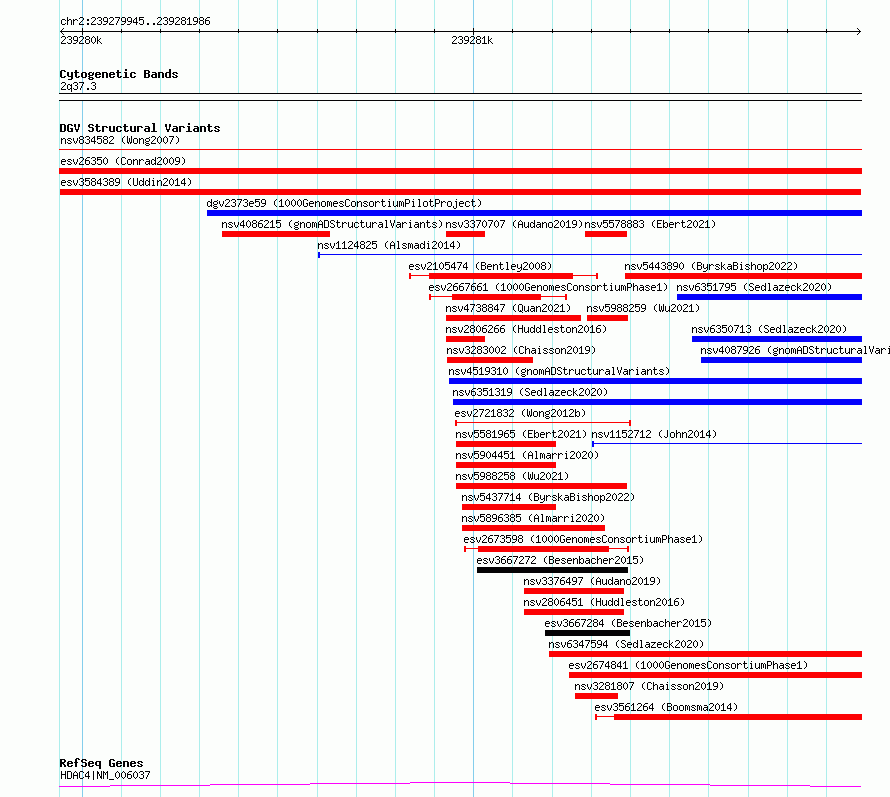The image size is (890, 797).
Task: Open esv3561264 (Boomsma2014) variant
Action: [x=666, y=707]
